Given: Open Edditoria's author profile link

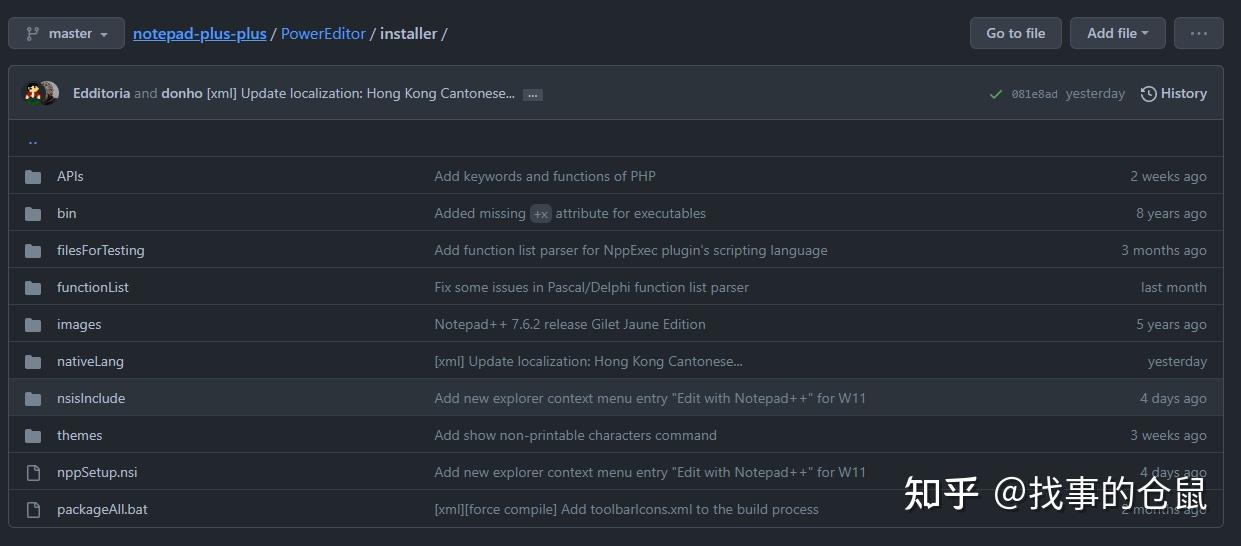Looking at the screenshot, I should tap(101, 93).
